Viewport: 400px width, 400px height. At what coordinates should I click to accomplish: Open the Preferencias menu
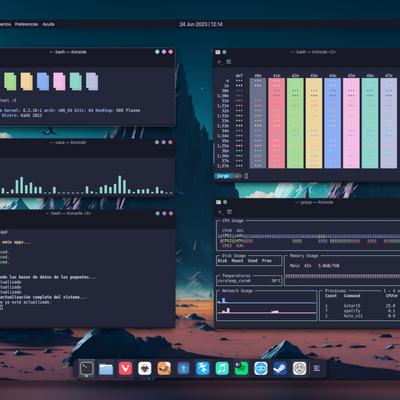point(26,24)
